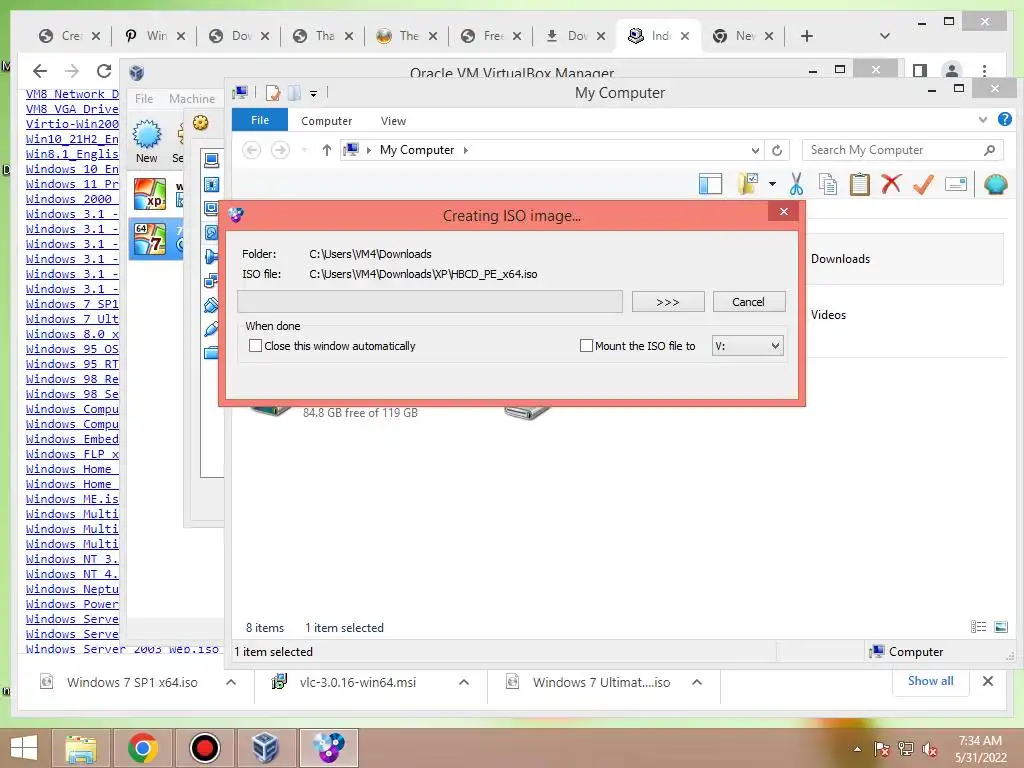Click the New machine icon in VirtualBox Manager

tap(147, 141)
